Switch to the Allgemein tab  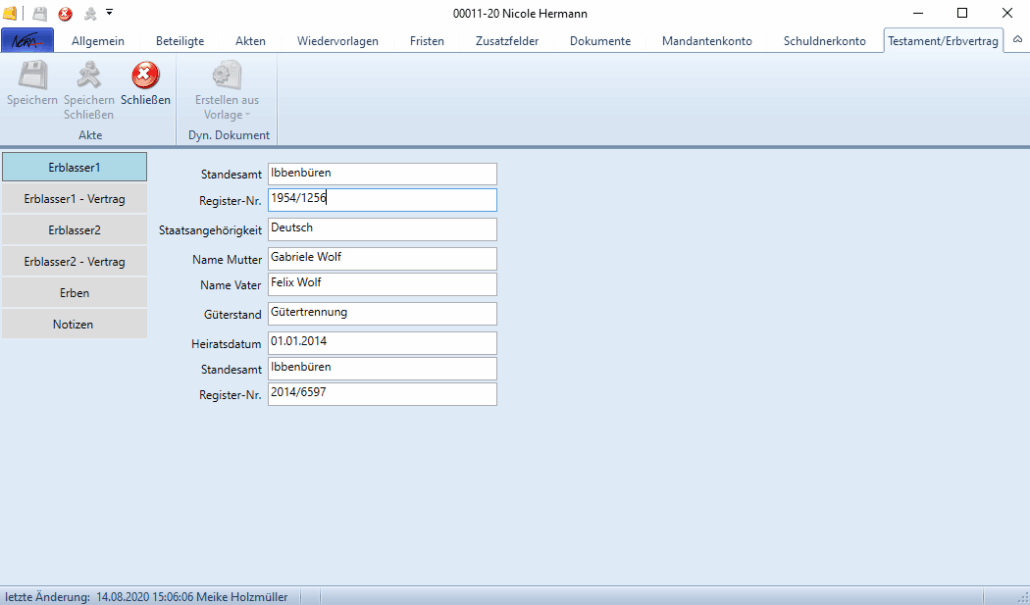point(98,41)
